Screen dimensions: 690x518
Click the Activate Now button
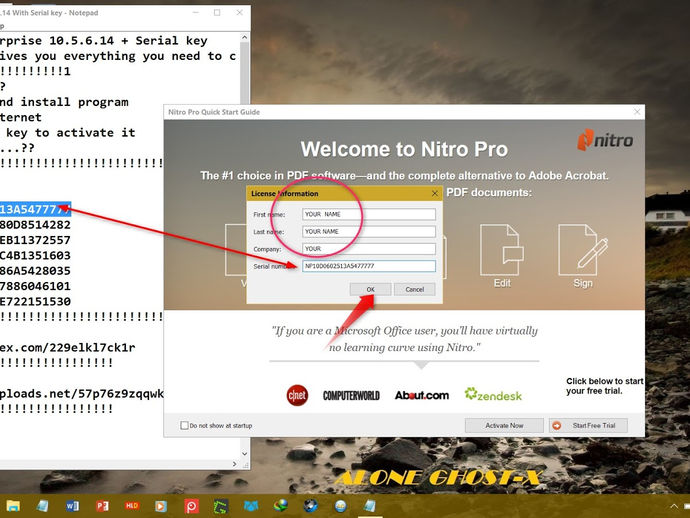click(x=504, y=426)
